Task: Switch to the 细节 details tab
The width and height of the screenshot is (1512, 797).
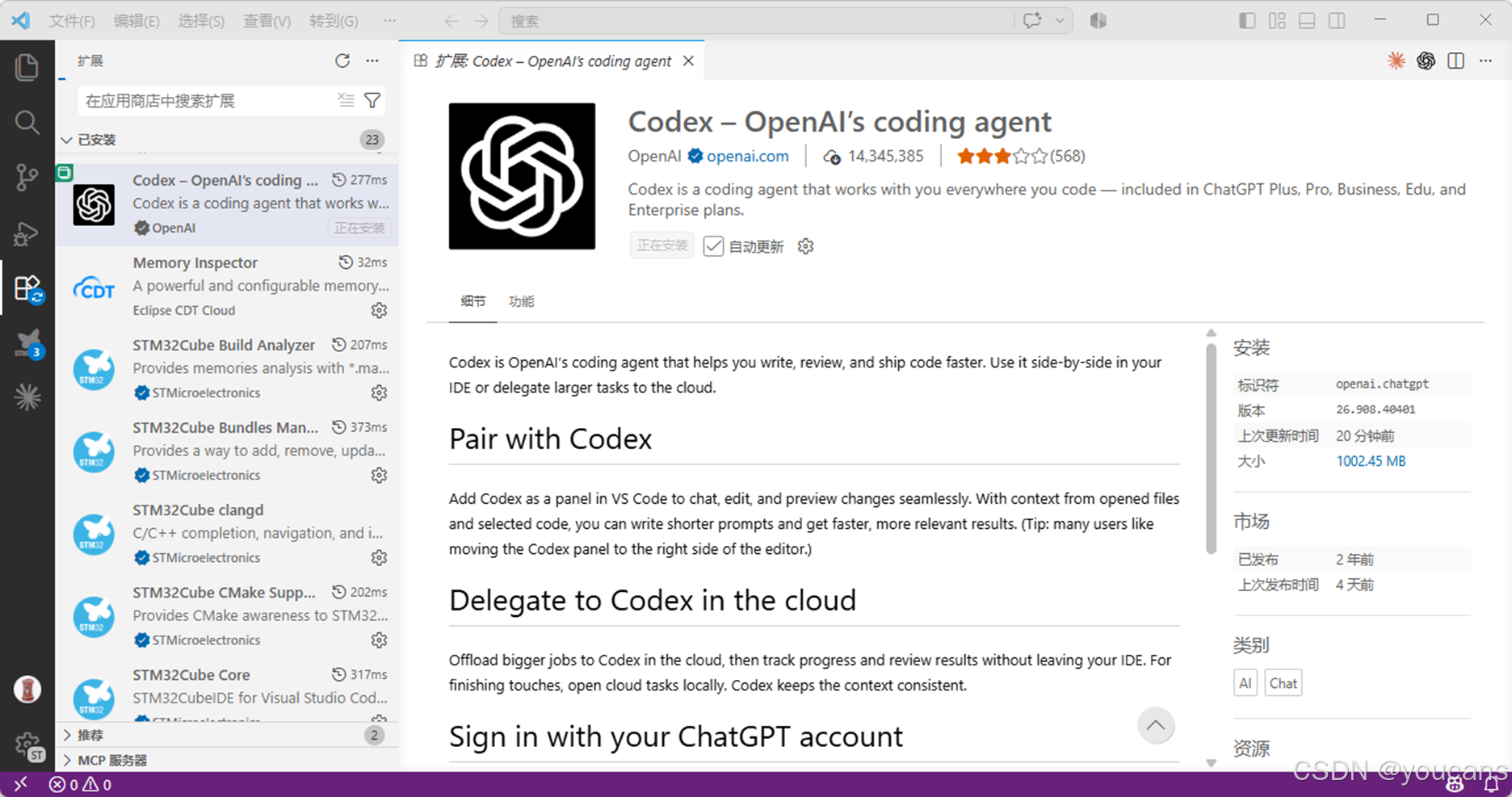Action: point(473,301)
